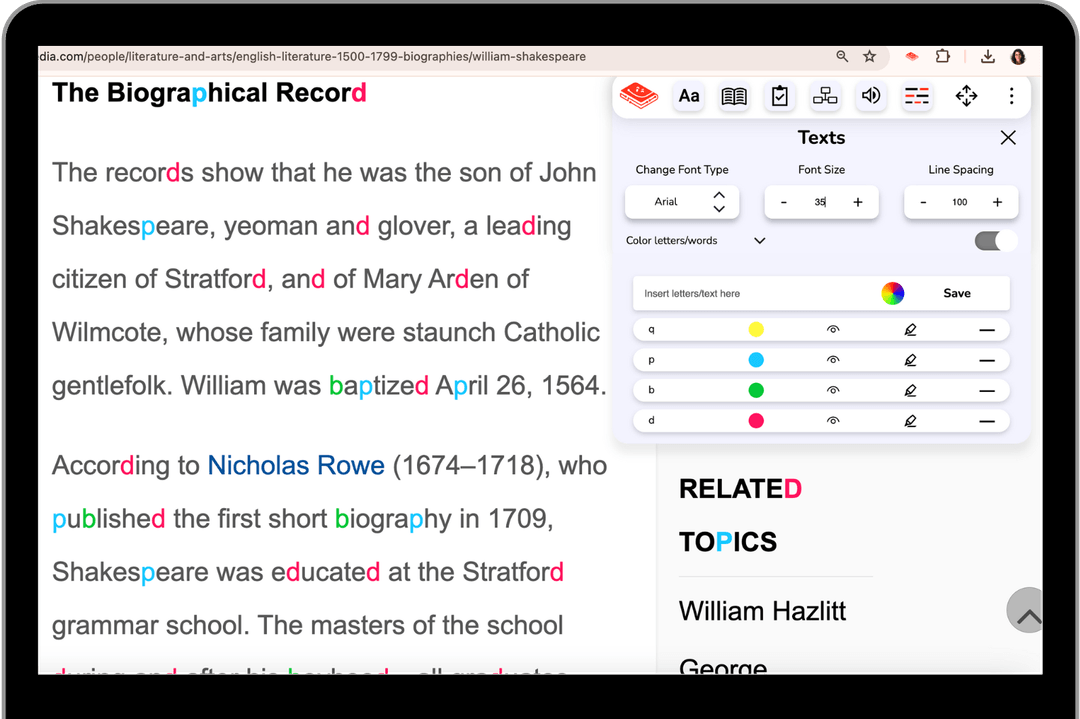Image resolution: width=1080 pixels, height=719 pixels.
Task: Open the Arial font type dropdown
Action: click(682, 202)
